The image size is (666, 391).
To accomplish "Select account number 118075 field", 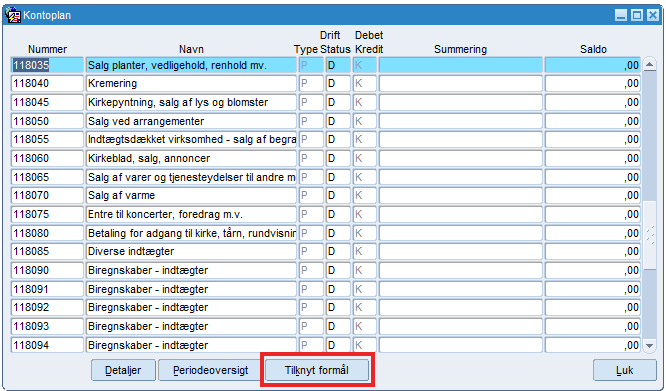I will (x=47, y=214).
